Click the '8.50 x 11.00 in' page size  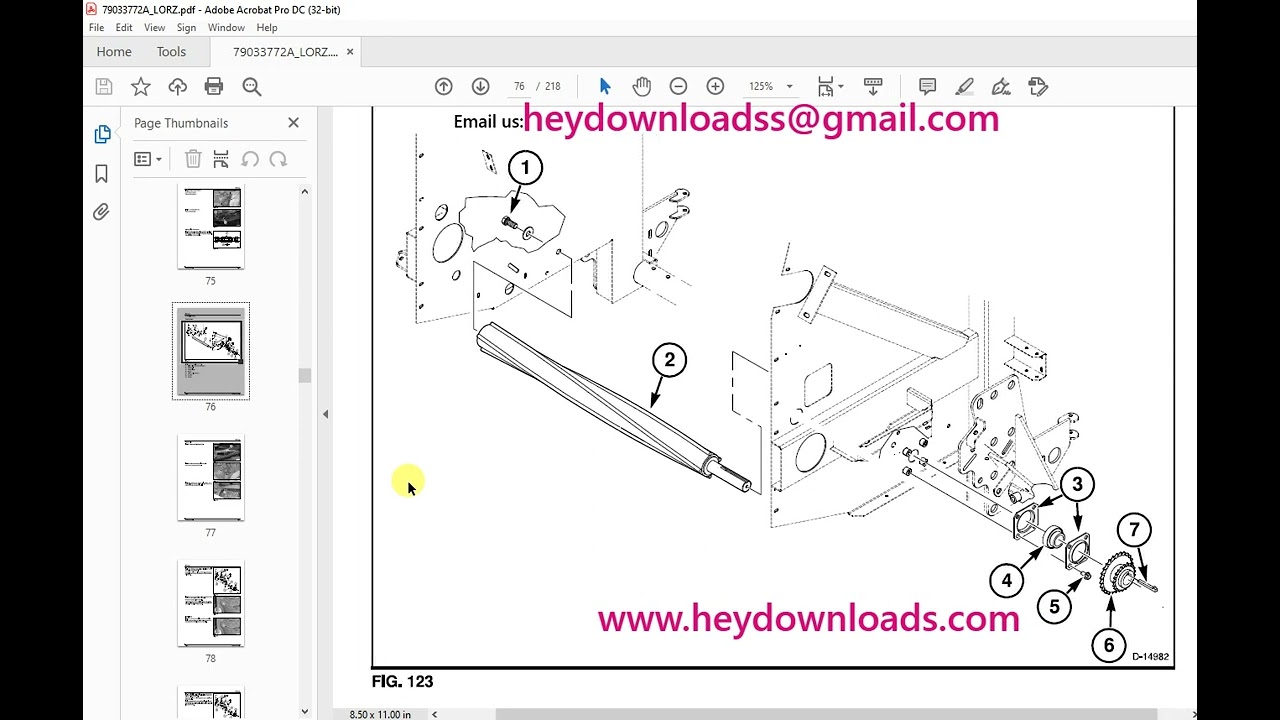380,714
